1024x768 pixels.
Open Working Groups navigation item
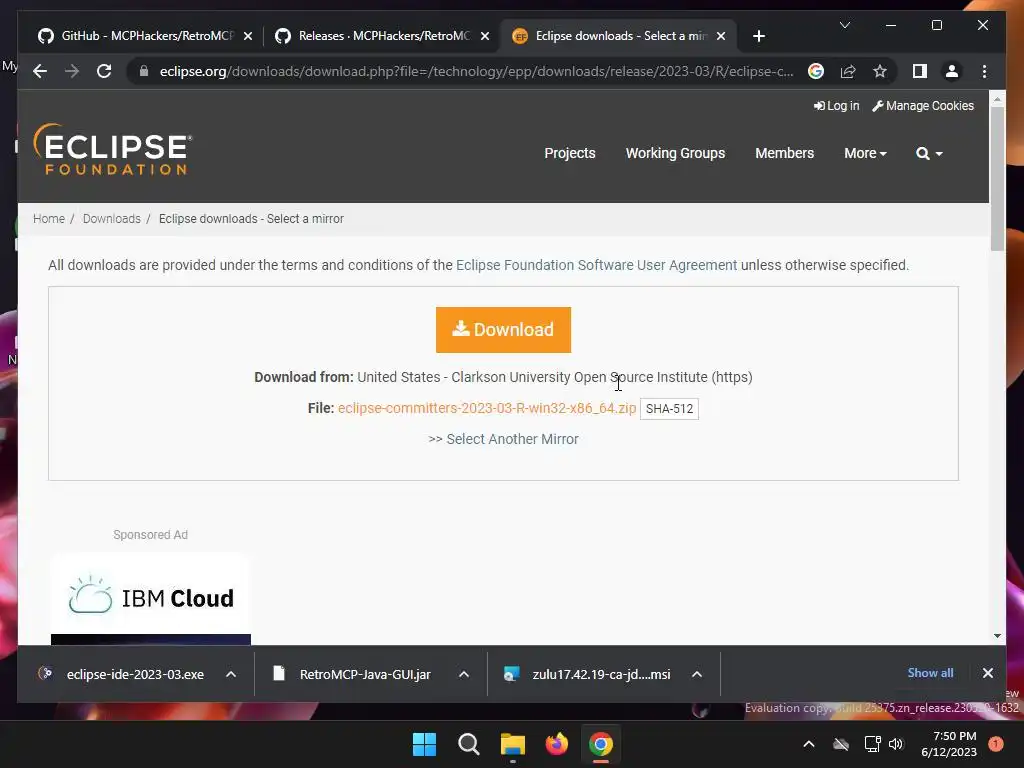tap(675, 153)
